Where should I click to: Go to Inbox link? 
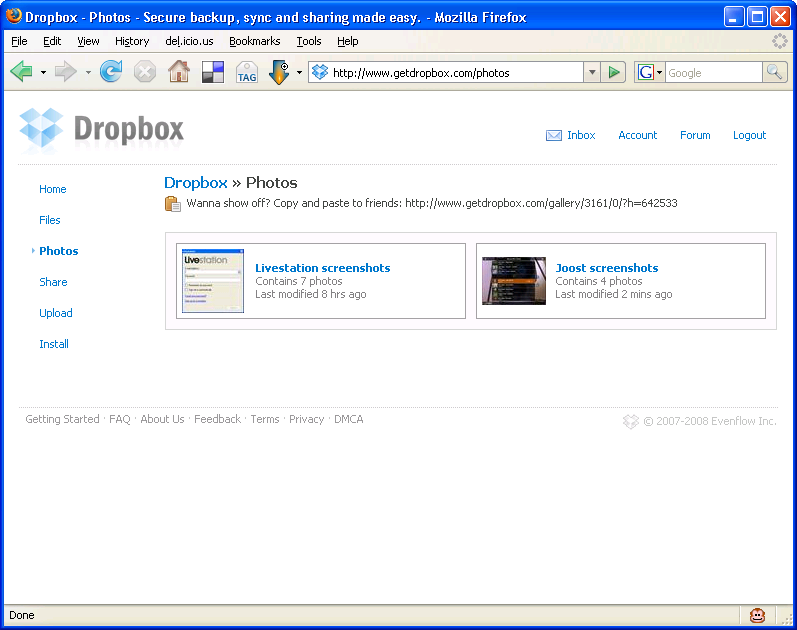click(x=581, y=135)
